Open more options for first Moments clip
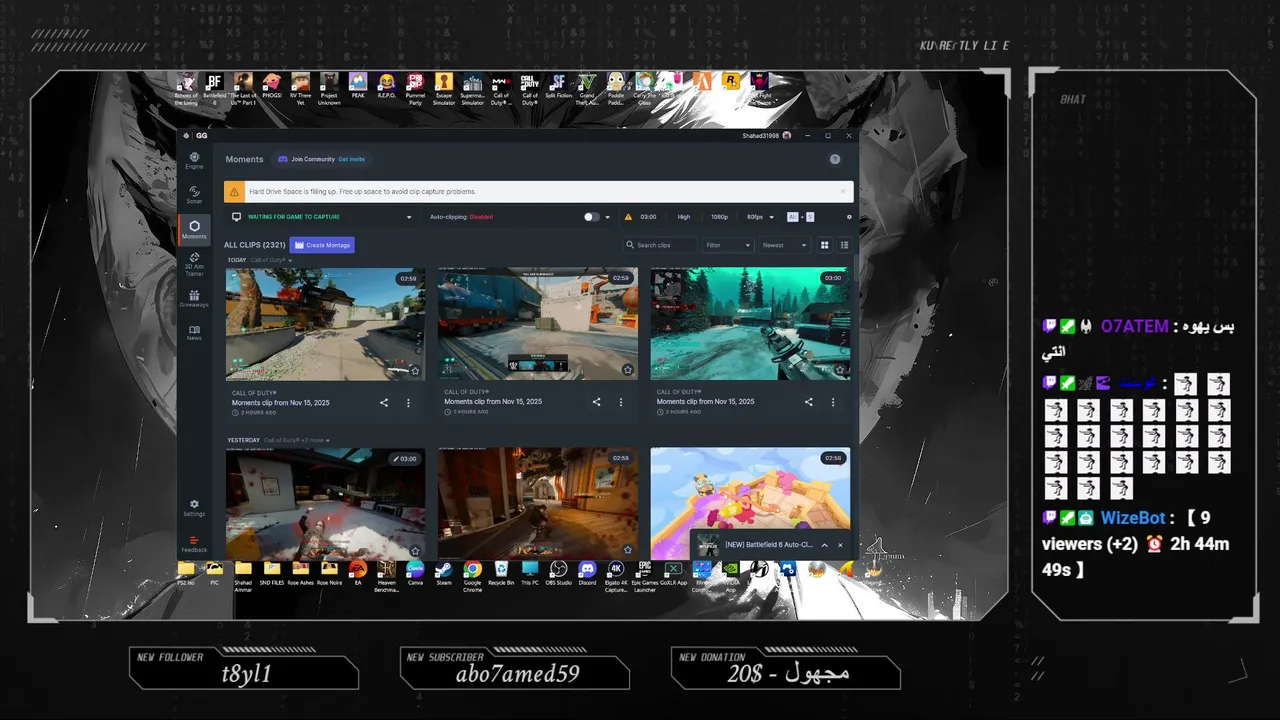The image size is (1280, 720). [x=408, y=403]
